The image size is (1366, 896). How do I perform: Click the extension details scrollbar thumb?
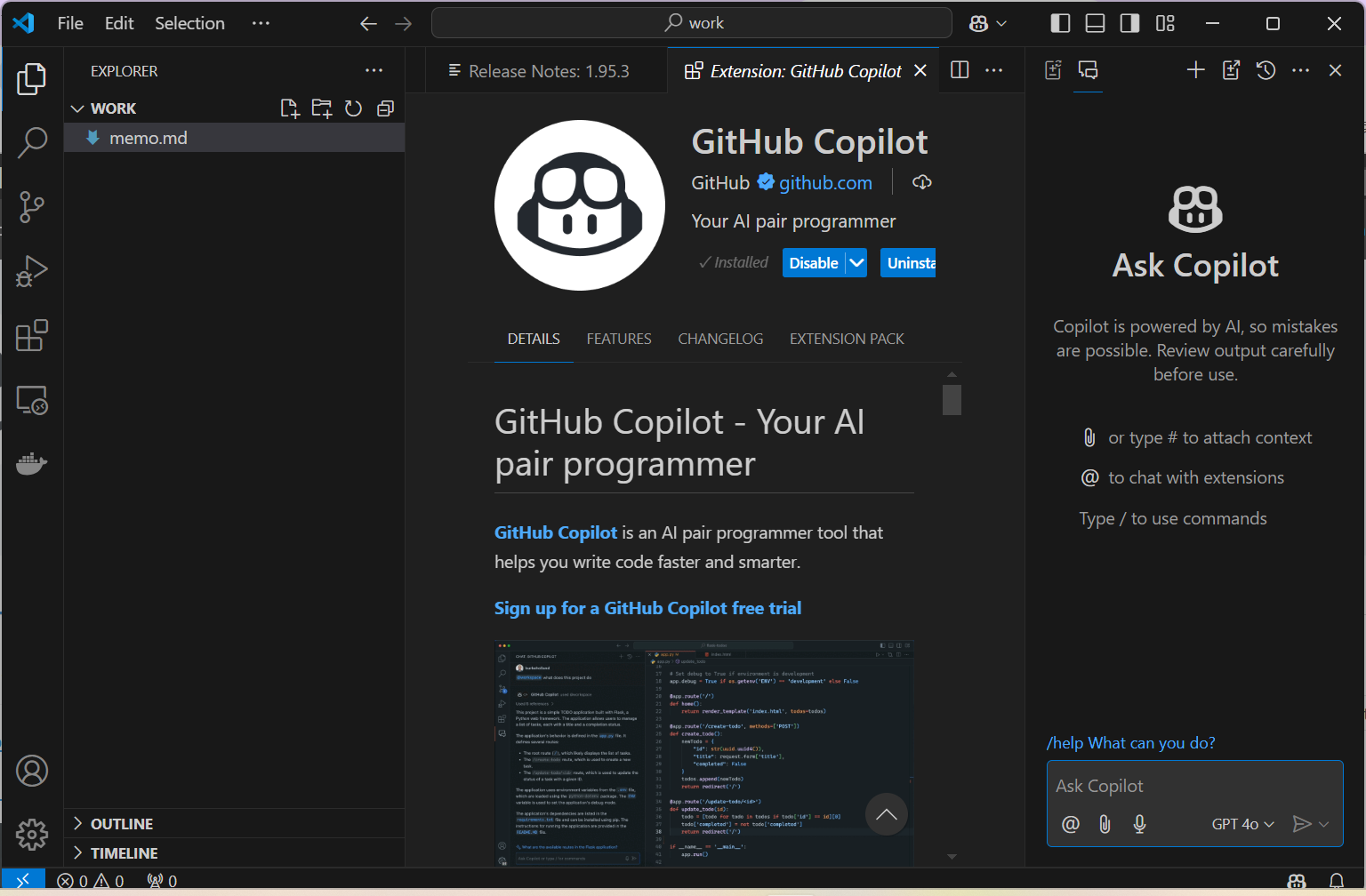tap(952, 399)
